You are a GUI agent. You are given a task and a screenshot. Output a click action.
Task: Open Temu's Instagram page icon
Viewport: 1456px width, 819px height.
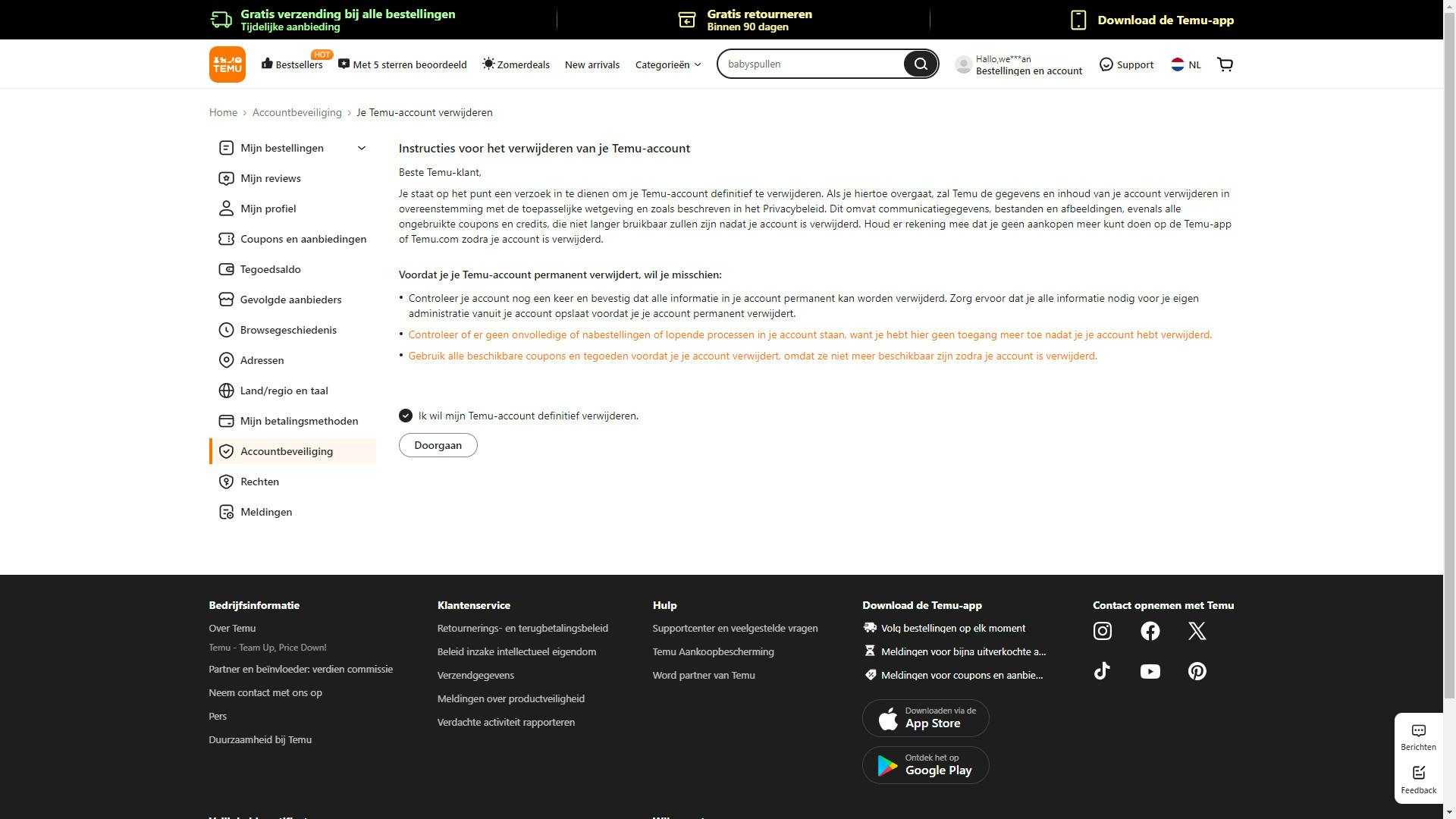tap(1103, 630)
